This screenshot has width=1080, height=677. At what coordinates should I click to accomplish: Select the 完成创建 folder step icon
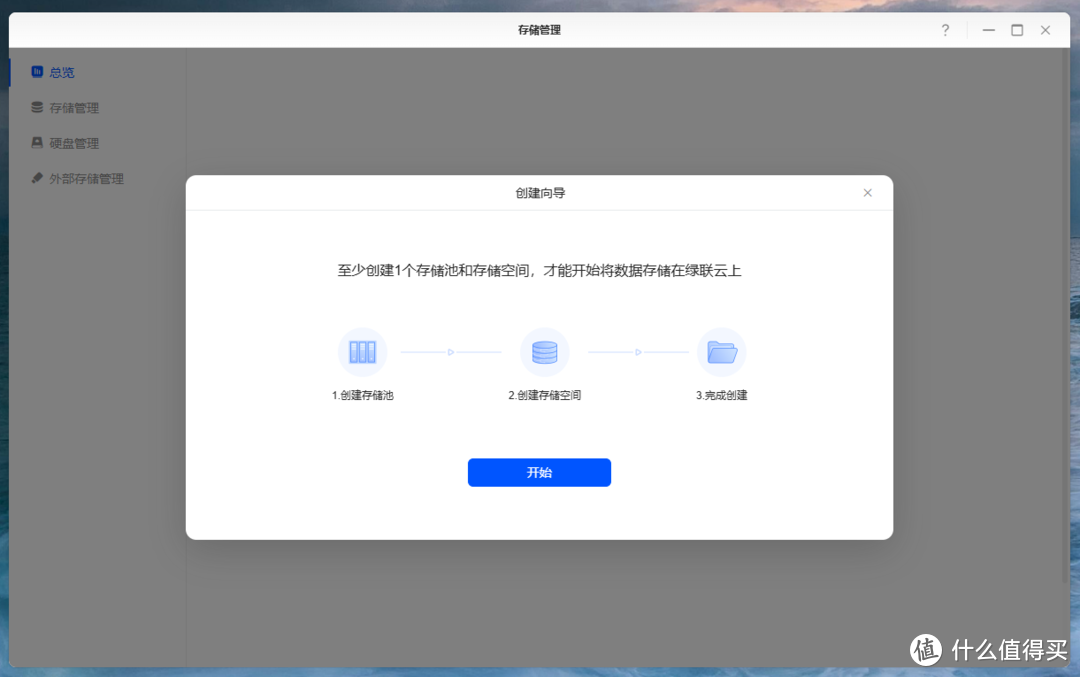(x=722, y=351)
